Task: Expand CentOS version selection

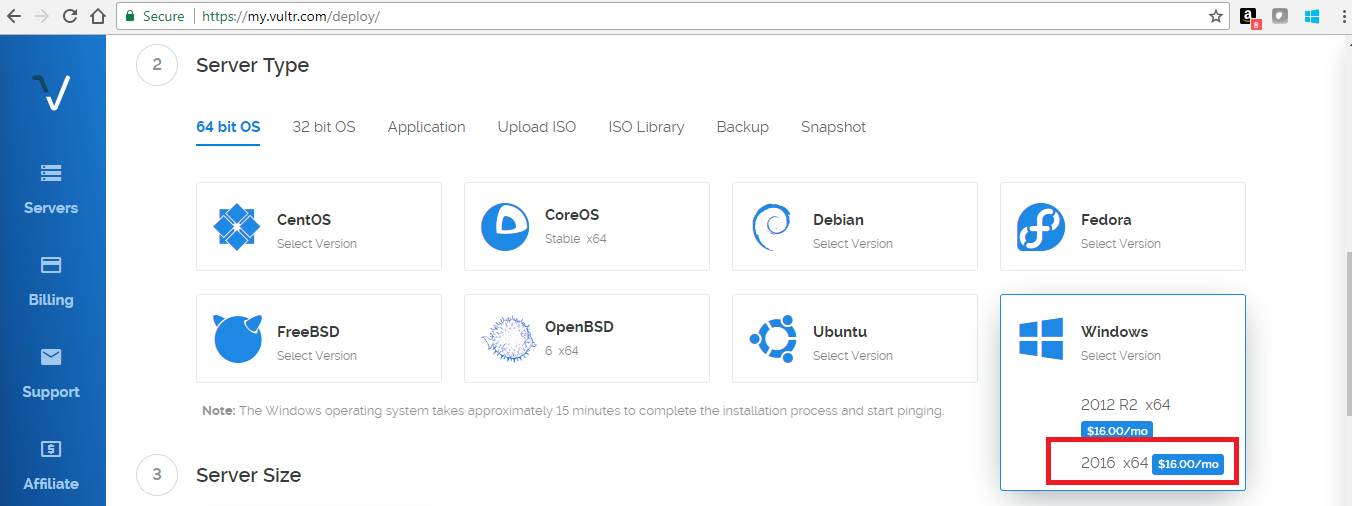Action: click(319, 226)
